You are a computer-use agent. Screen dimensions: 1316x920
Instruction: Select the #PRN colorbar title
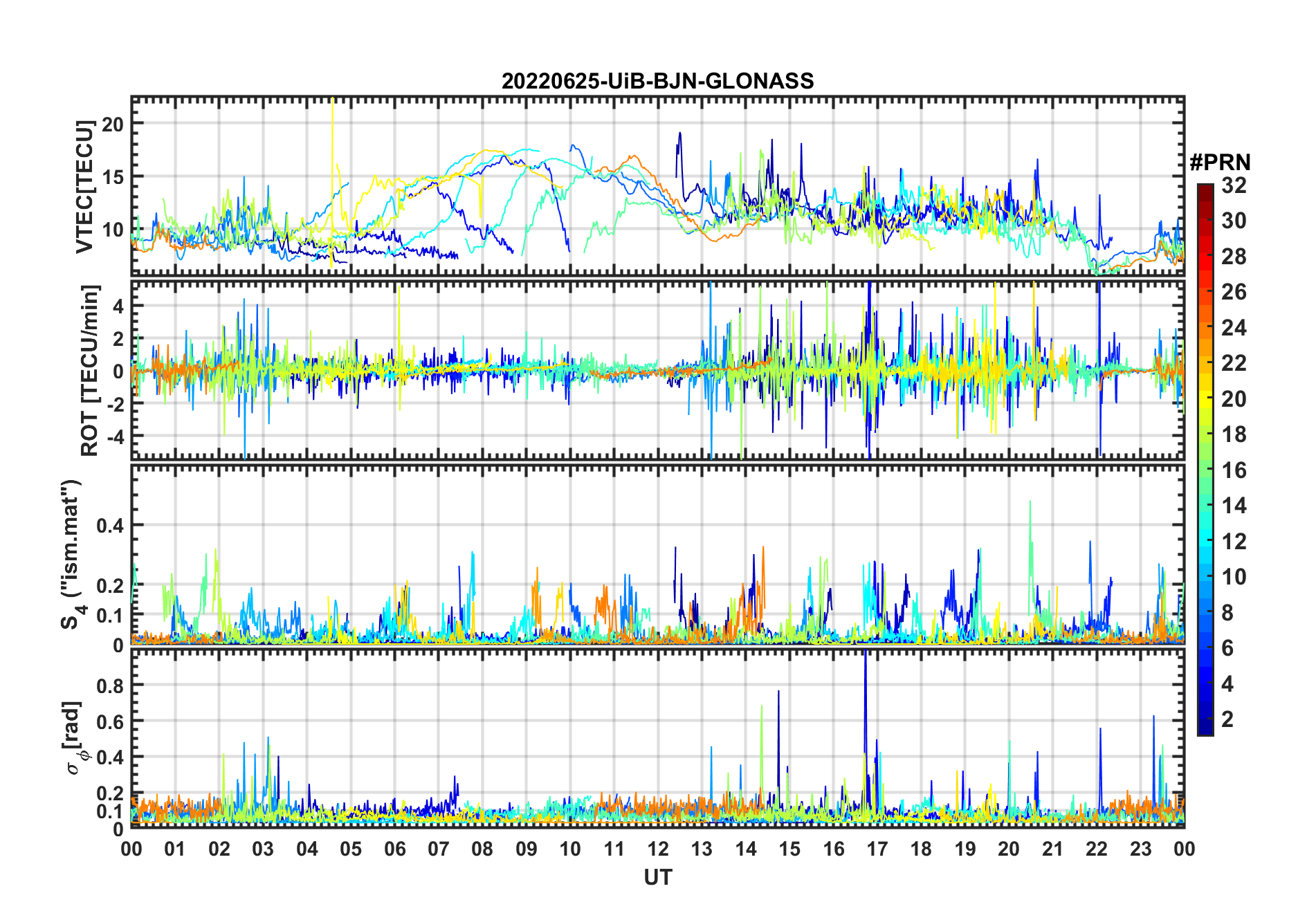(x=1220, y=163)
